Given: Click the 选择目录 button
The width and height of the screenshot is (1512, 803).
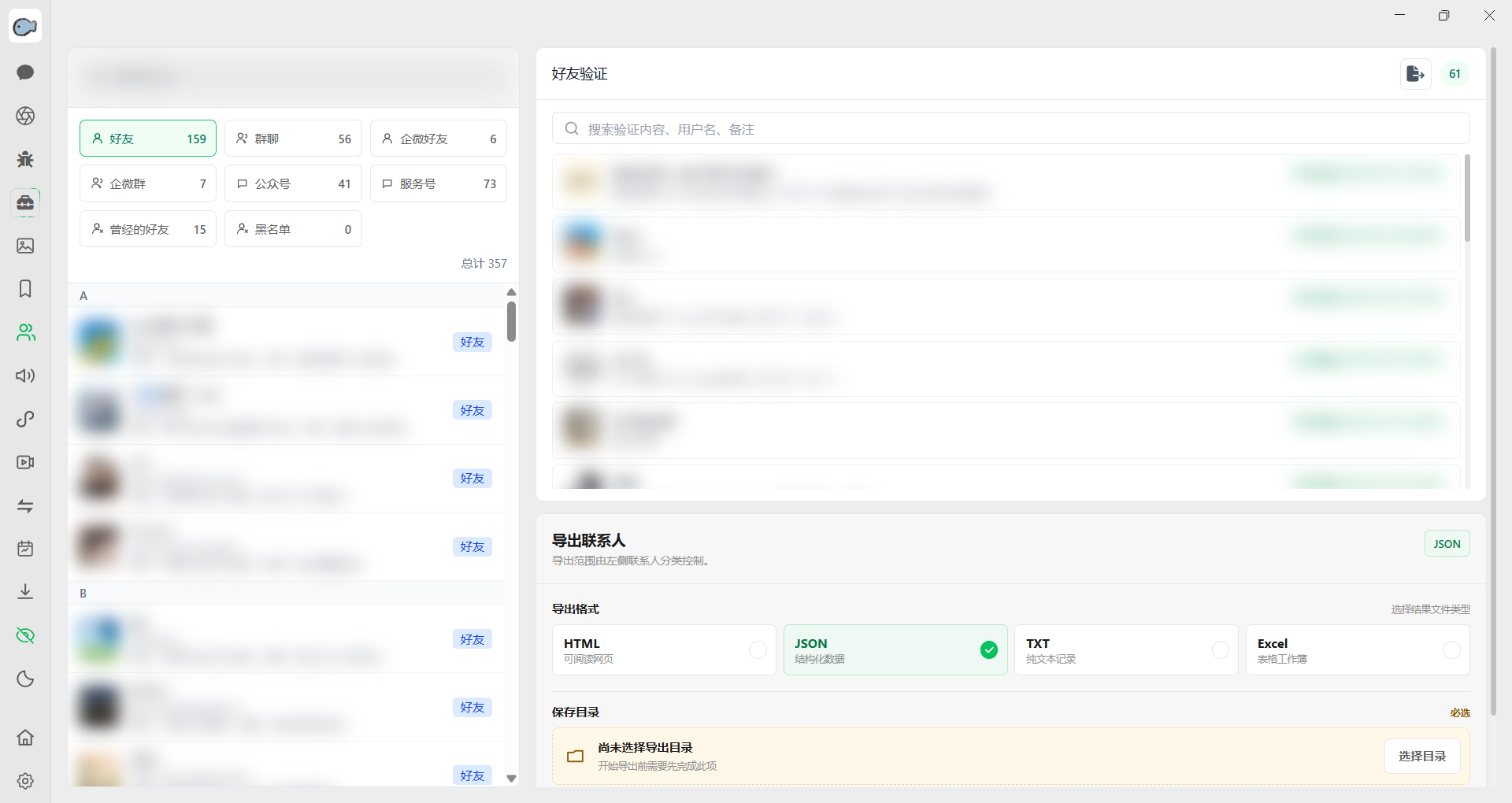Looking at the screenshot, I should pyautogui.click(x=1422, y=756).
